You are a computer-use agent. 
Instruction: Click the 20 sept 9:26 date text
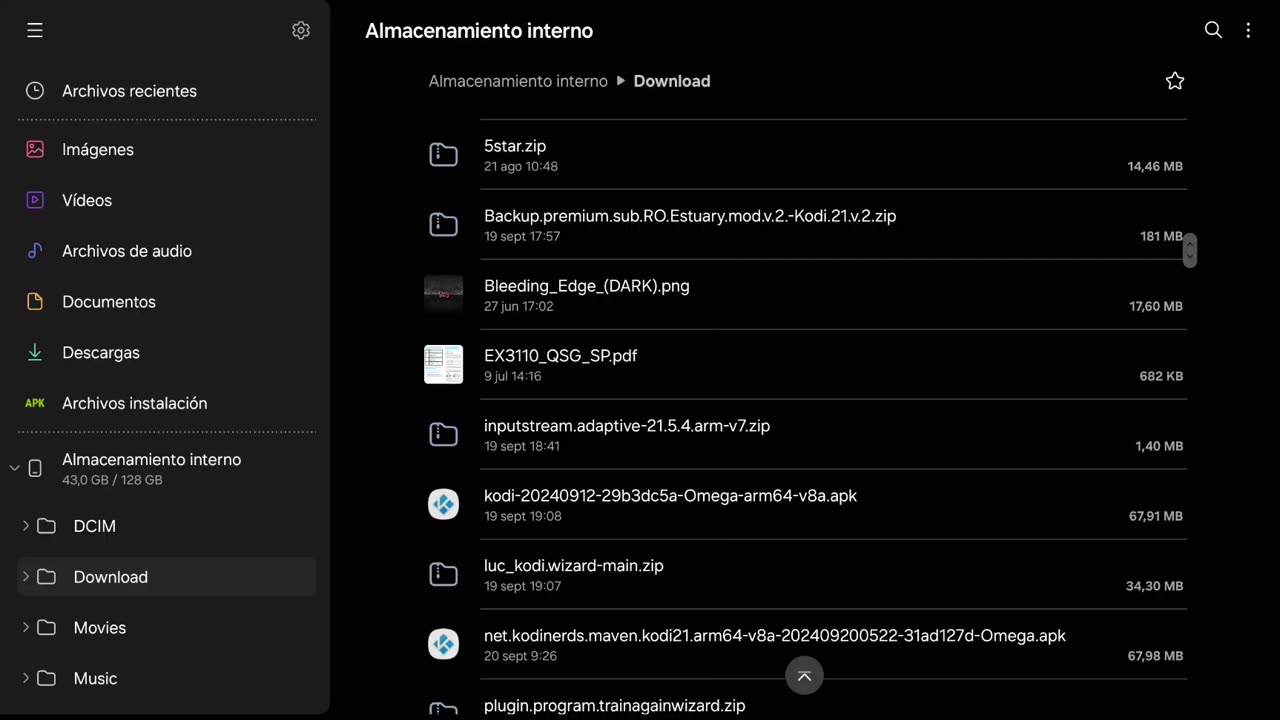tap(520, 656)
